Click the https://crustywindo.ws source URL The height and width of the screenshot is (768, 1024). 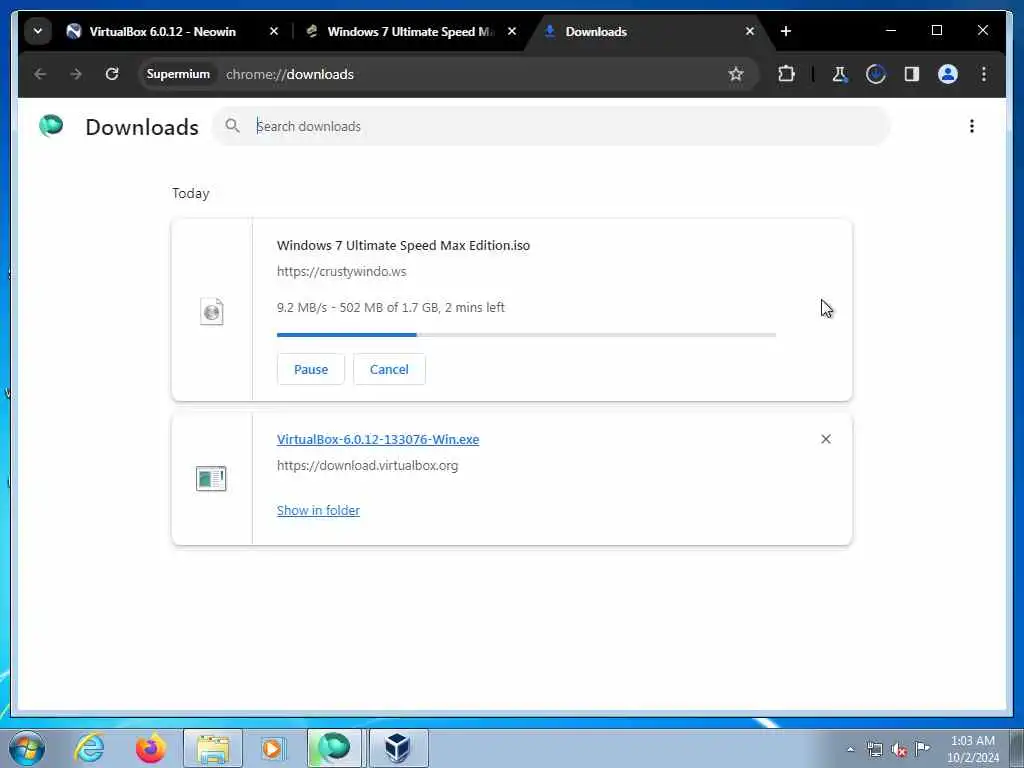[x=342, y=272]
